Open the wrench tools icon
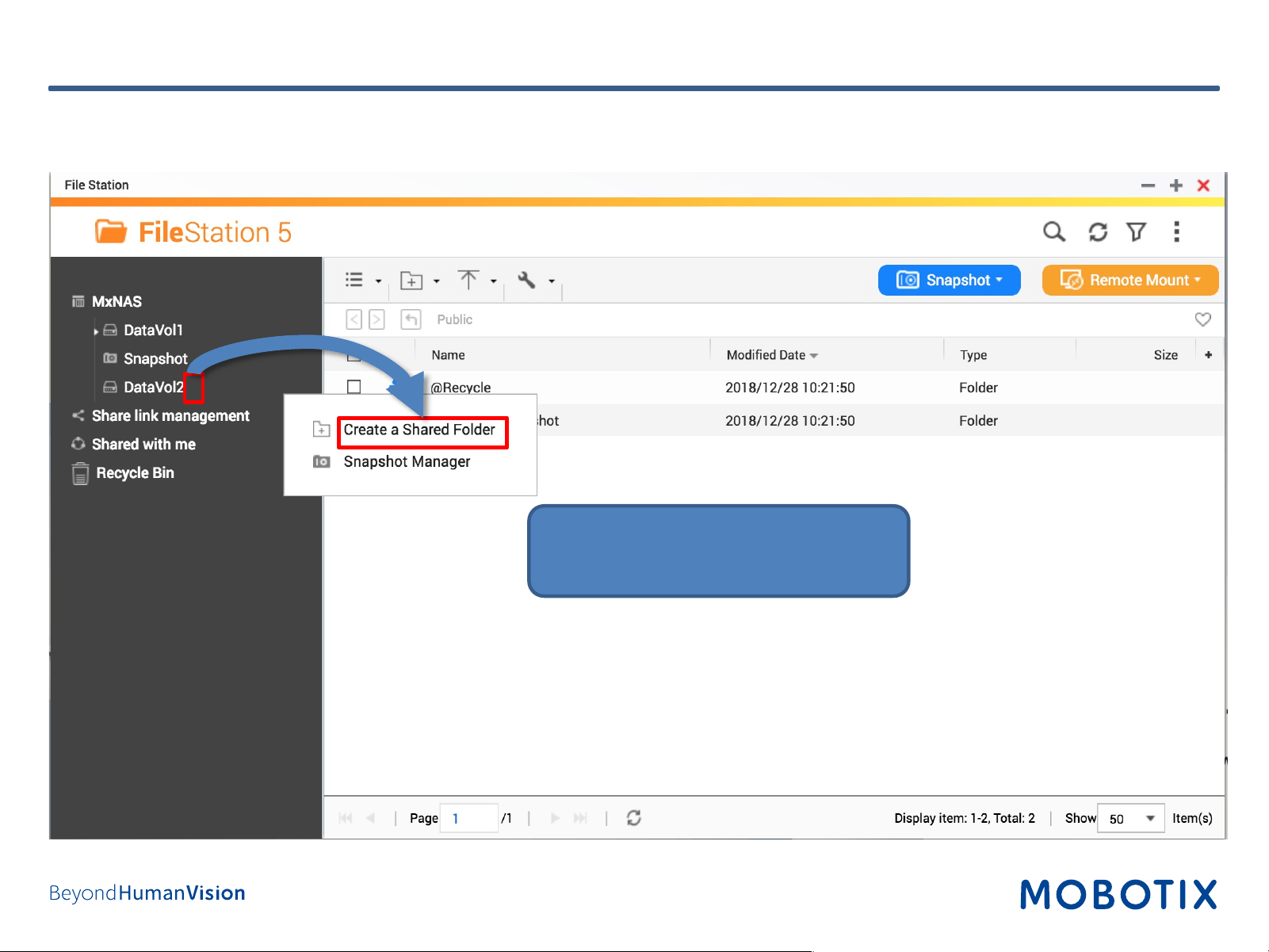The height and width of the screenshot is (952, 1269). click(x=526, y=279)
